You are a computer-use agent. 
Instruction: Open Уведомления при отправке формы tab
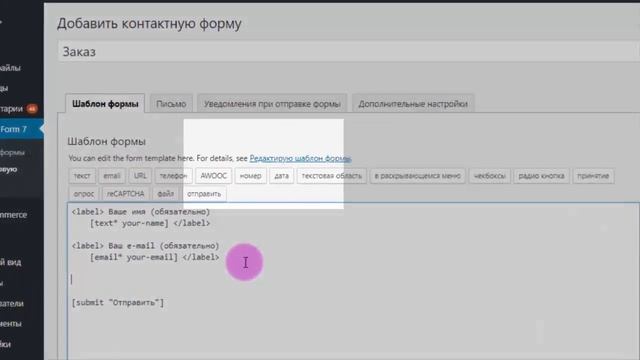pos(272,104)
